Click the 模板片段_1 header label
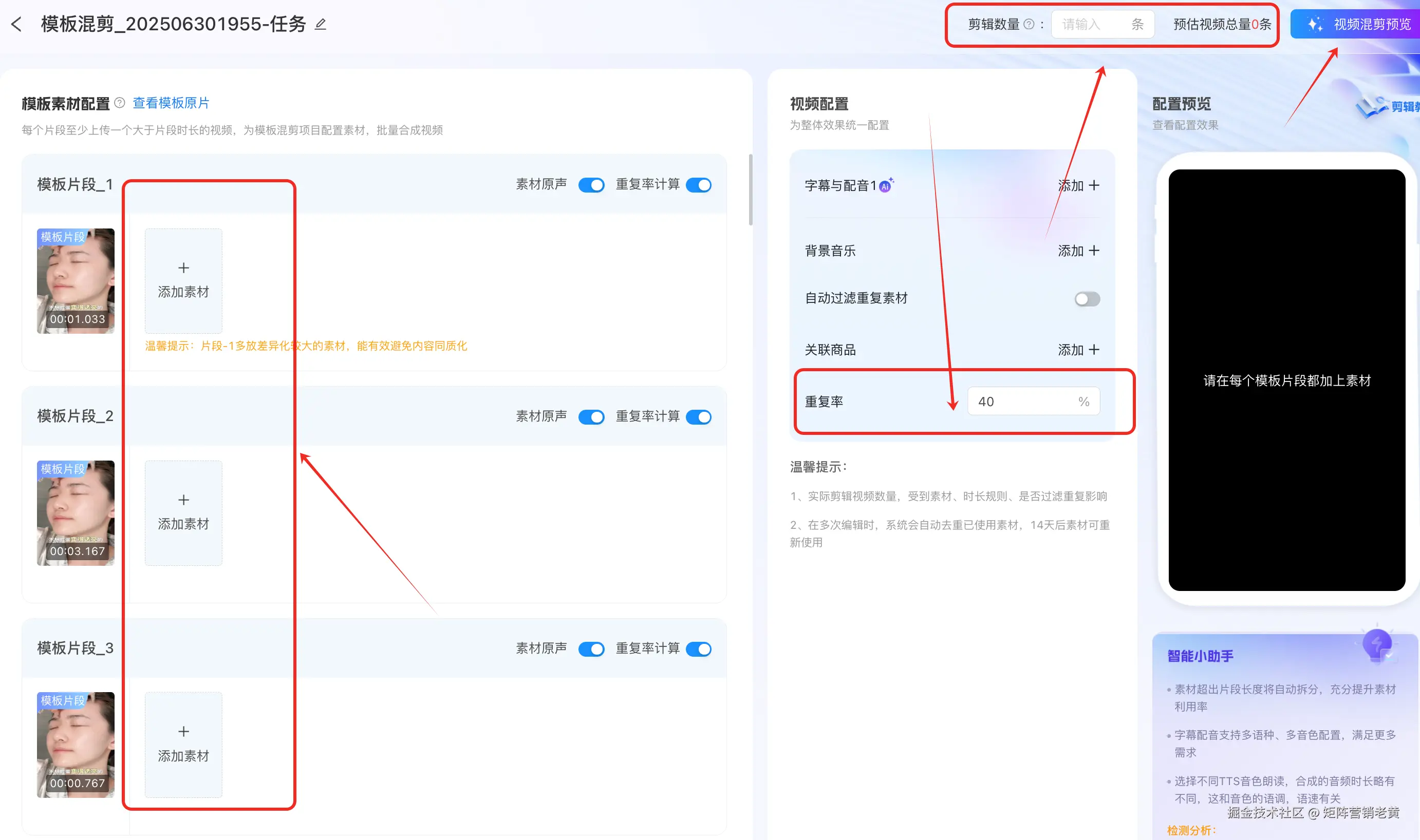Viewport: 1420px width, 840px height. coord(76,184)
